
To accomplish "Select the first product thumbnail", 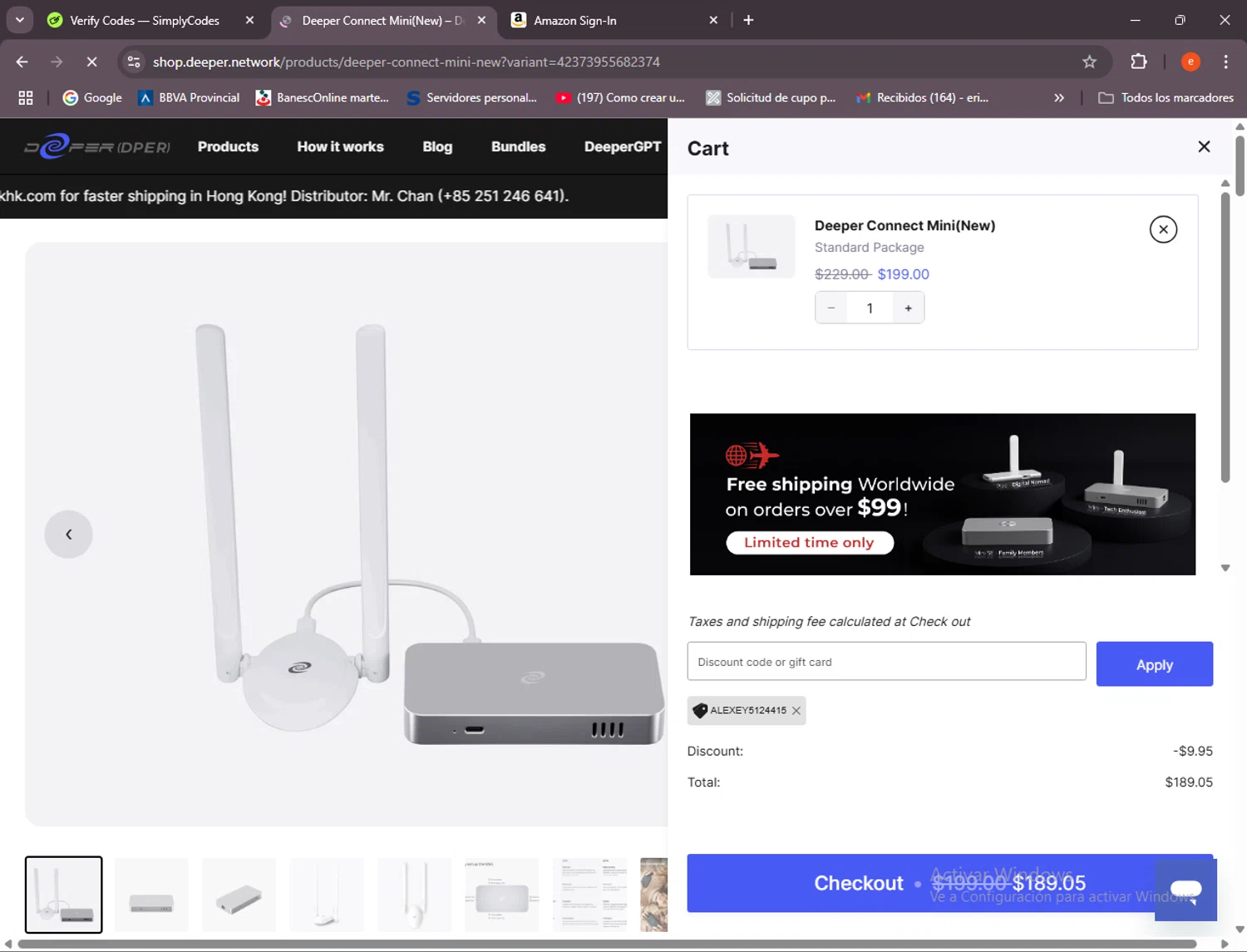I will pyautogui.click(x=64, y=895).
